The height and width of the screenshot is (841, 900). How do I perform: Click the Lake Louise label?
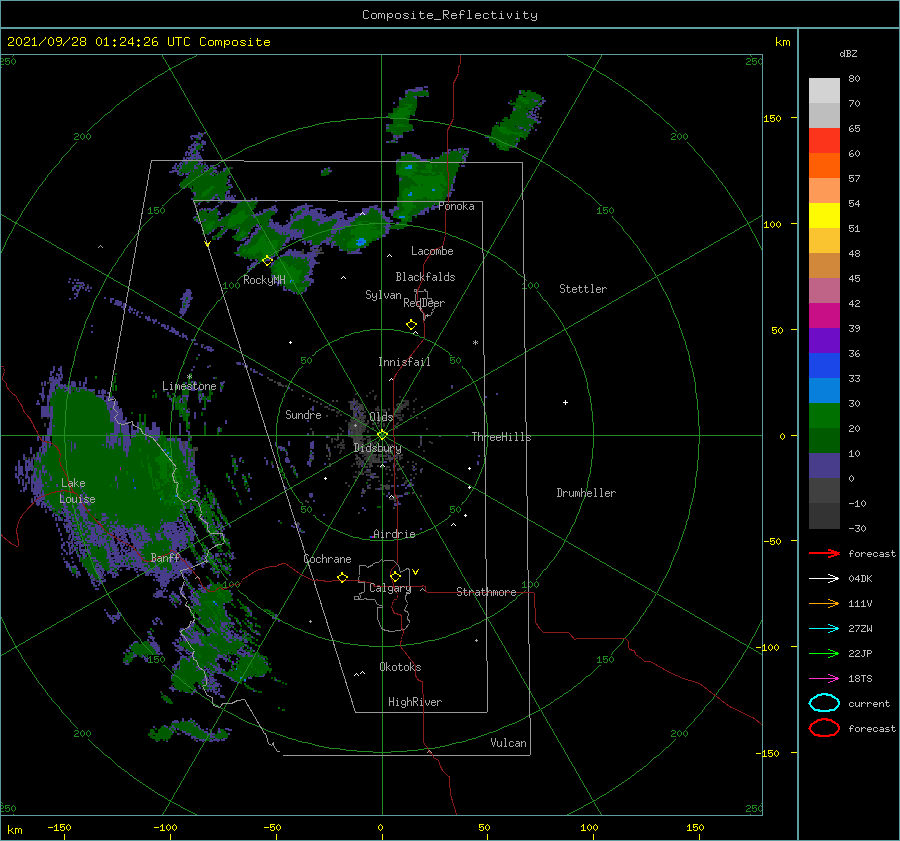pyautogui.click(x=77, y=491)
